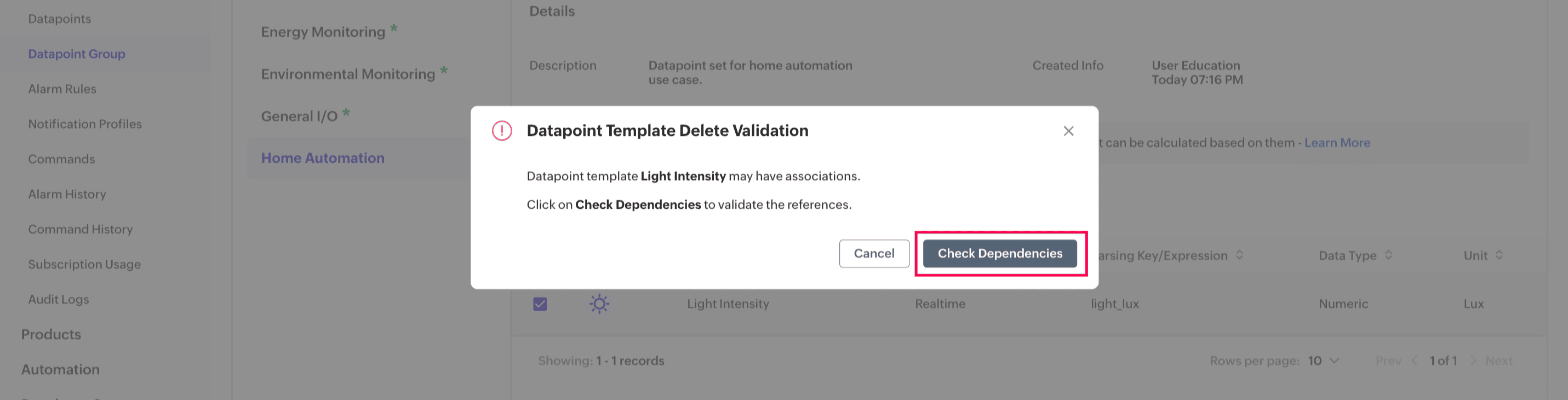1568x400 pixels.
Task: Go to Prev page chevron
Action: (x=1415, y=361)
